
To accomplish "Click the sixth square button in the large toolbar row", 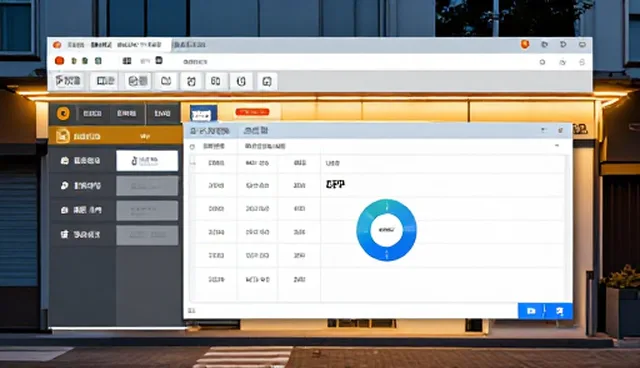I will click(216, 81).
